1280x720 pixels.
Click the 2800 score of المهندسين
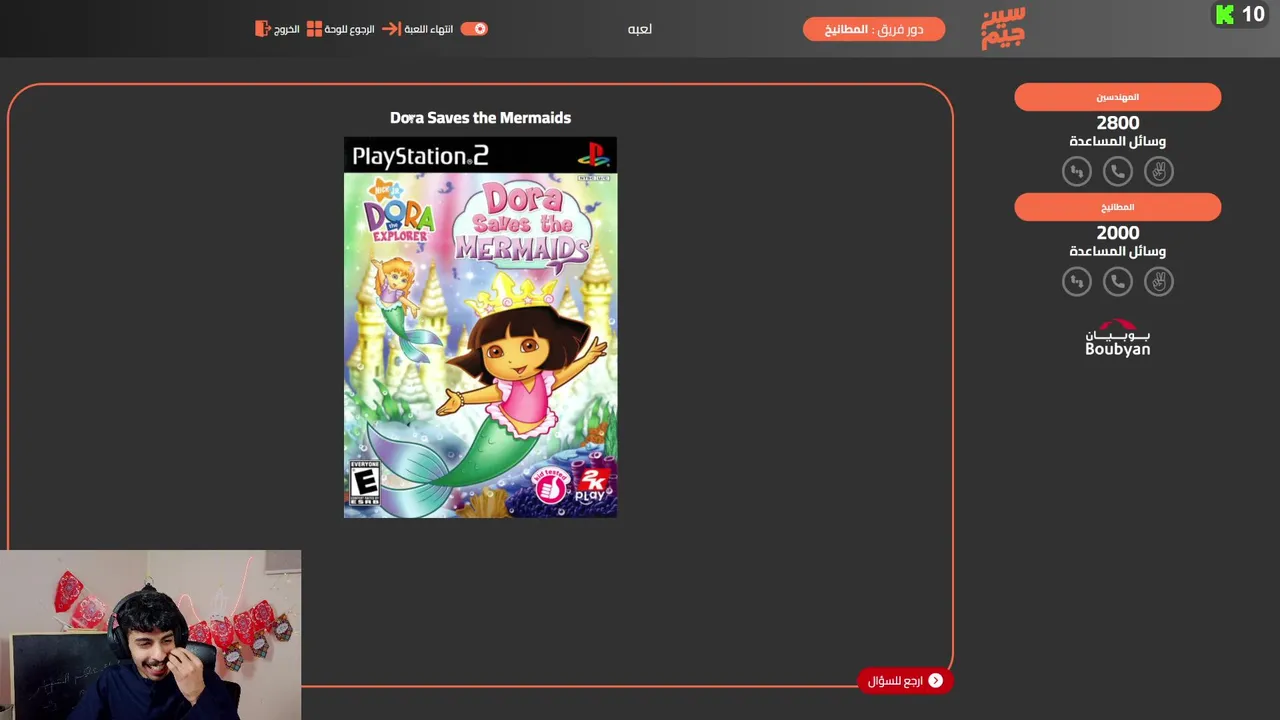tap(1118, 123)
